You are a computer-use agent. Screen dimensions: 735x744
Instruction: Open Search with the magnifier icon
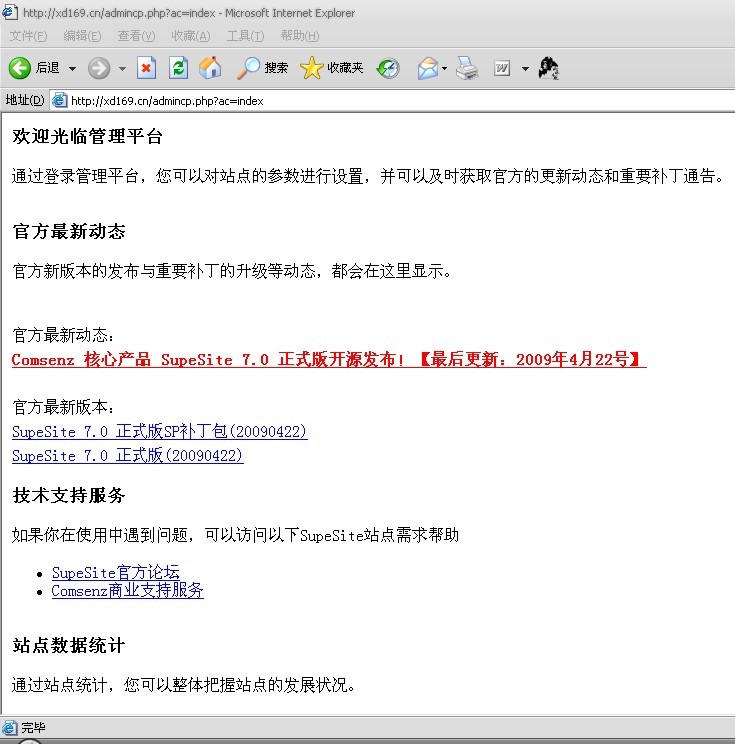(248, 68)
